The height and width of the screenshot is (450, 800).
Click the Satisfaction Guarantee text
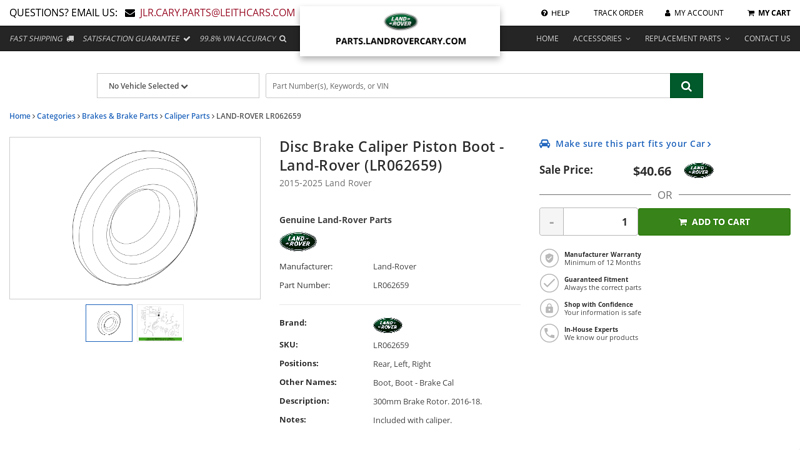tap(131, 39)
